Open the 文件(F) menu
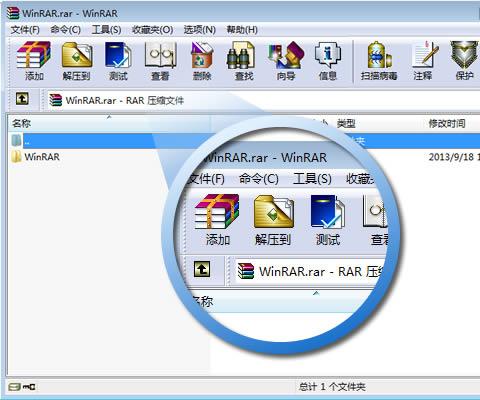 pyautogui.click(x=25, y=30)
